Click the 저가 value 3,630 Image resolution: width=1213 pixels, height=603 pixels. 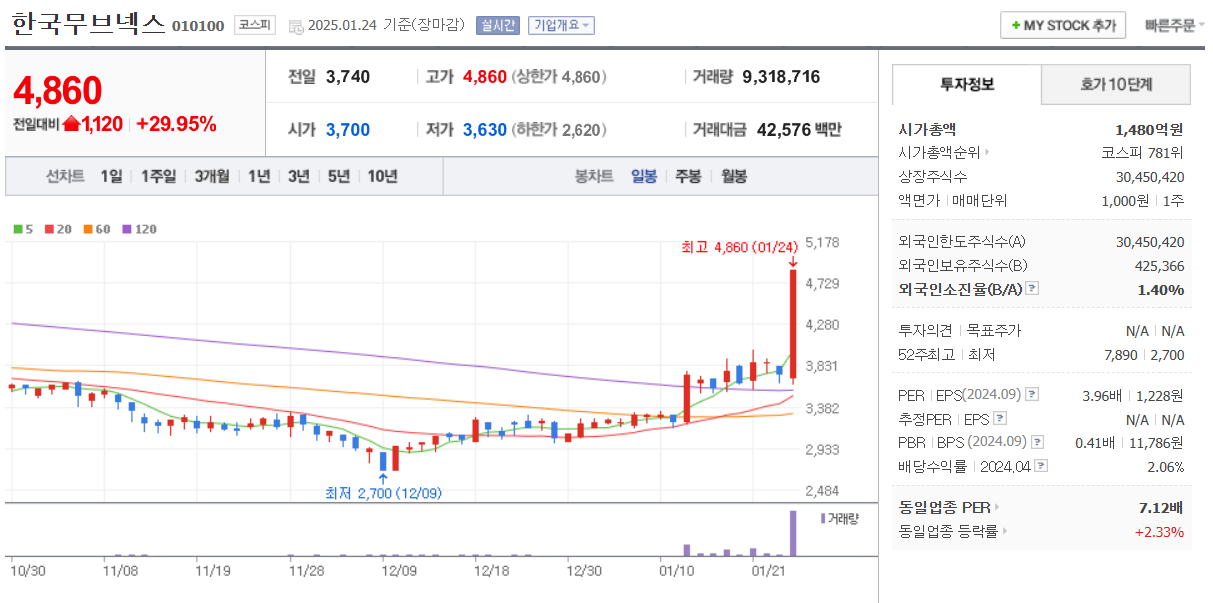pyautogui.click(x=485, y=130)
